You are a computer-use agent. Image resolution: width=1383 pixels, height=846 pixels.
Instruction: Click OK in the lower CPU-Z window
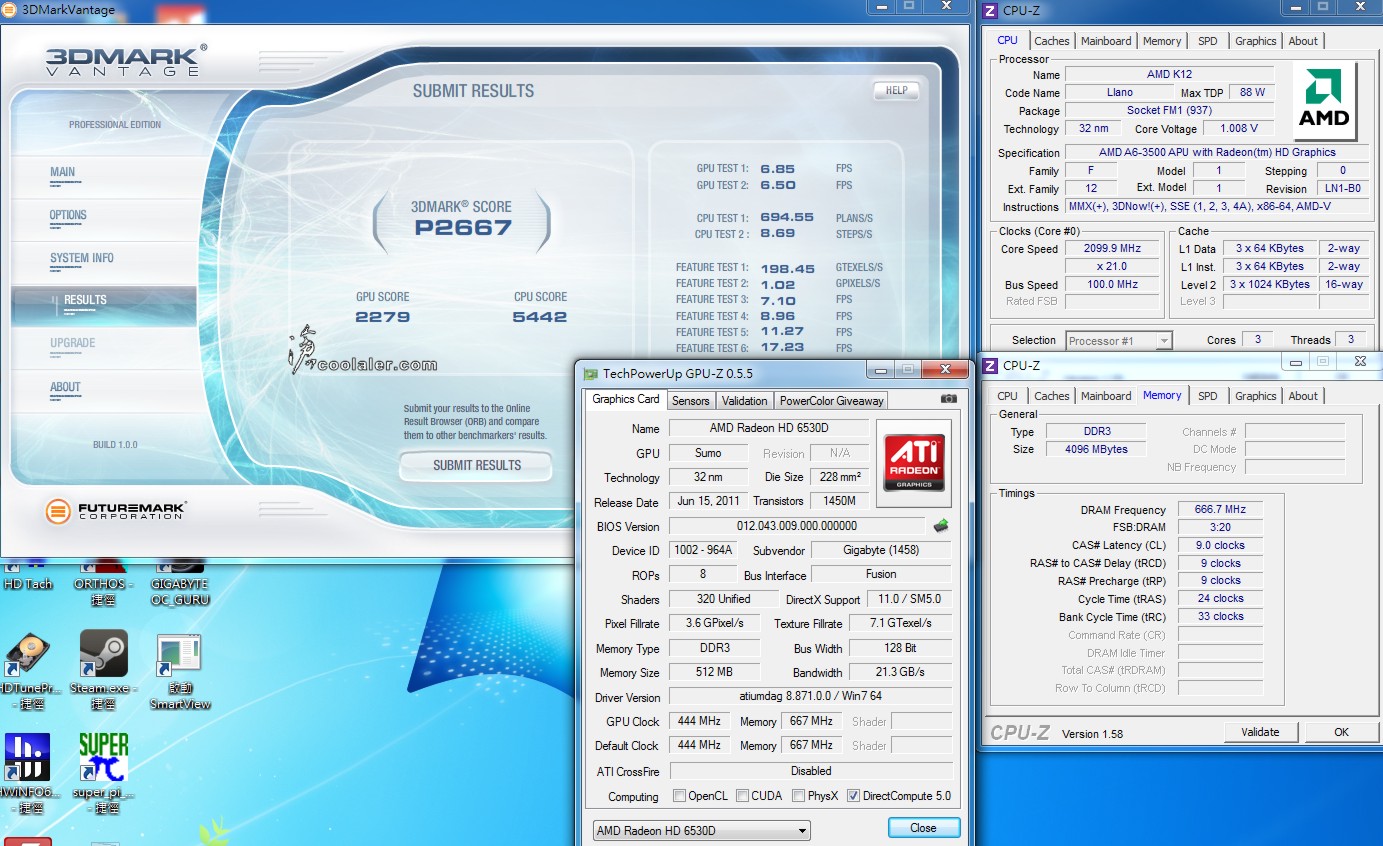point(1341,732)
